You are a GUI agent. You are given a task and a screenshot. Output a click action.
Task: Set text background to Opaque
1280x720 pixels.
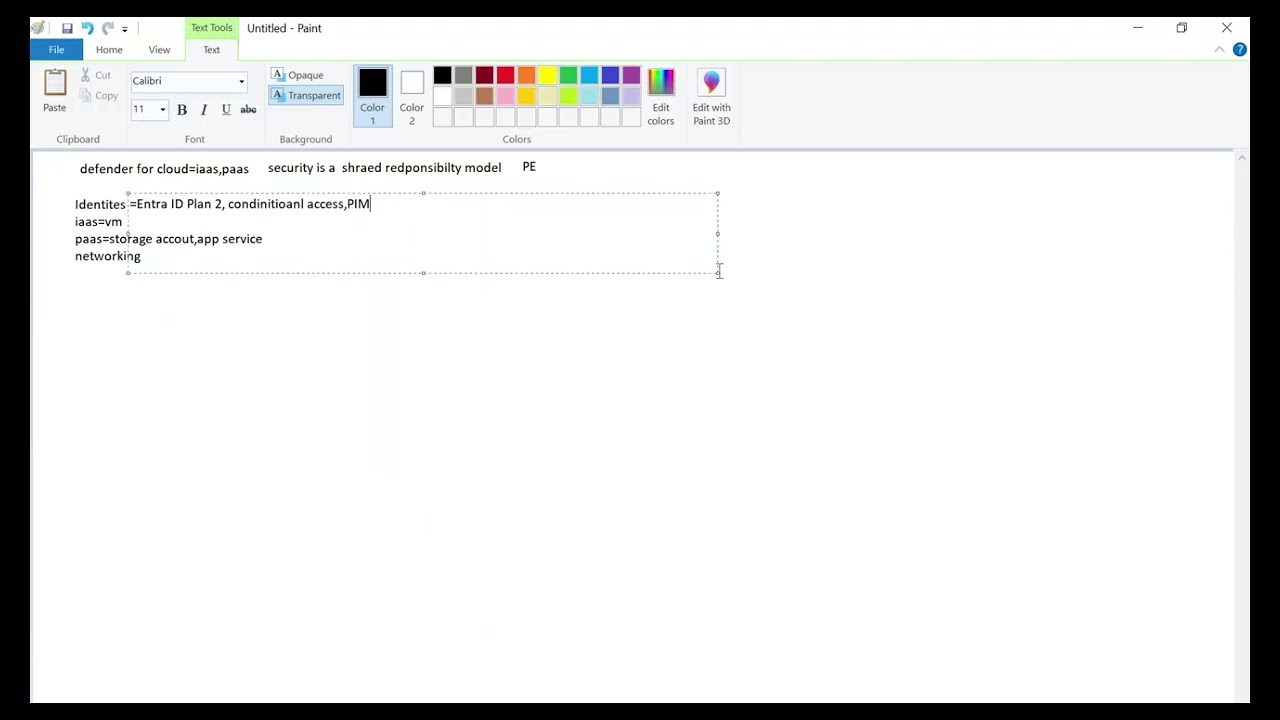click(x=298, y=76)
